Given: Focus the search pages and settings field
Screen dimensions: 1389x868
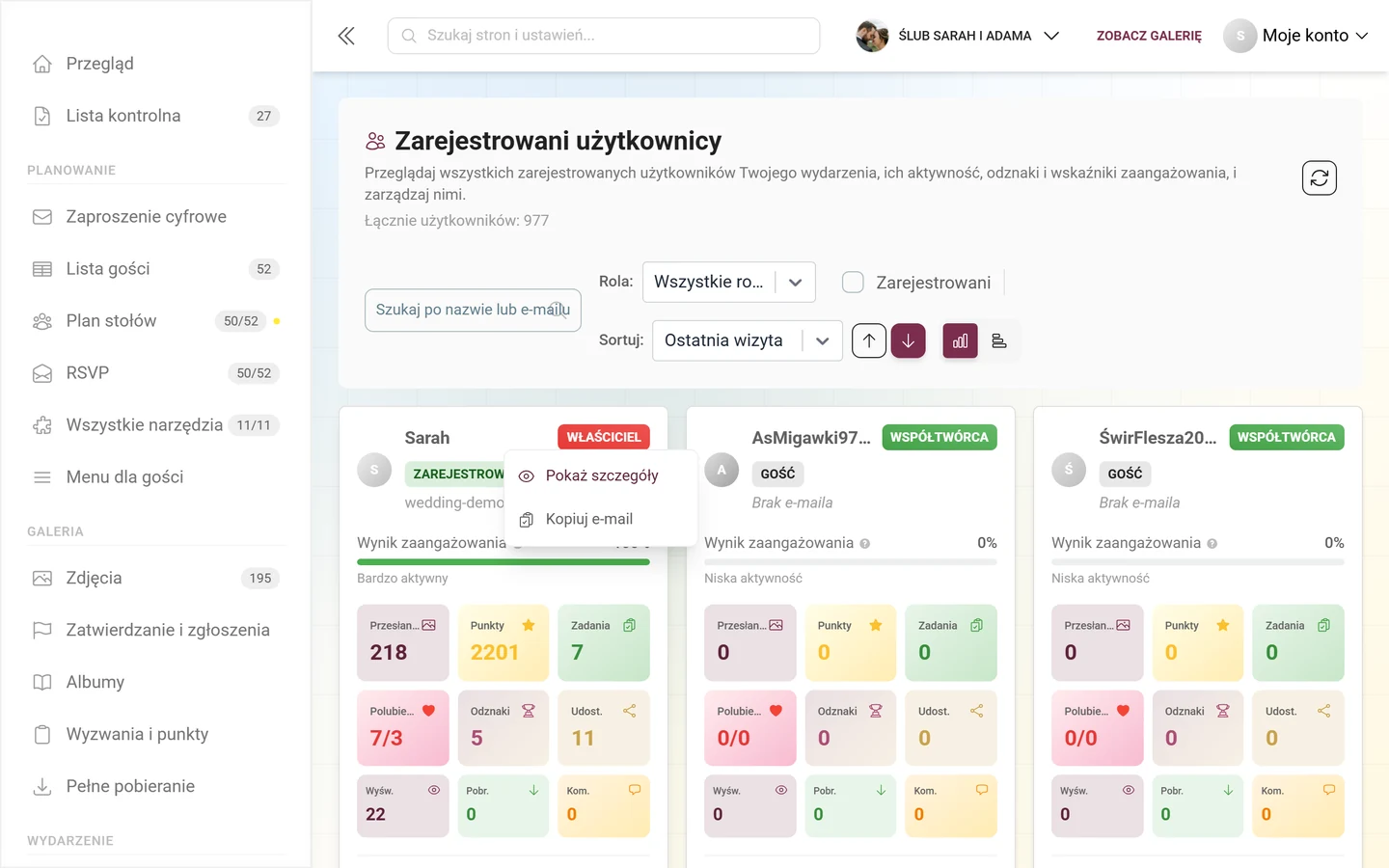Looking at the screenshot, I should coord(604,36).
